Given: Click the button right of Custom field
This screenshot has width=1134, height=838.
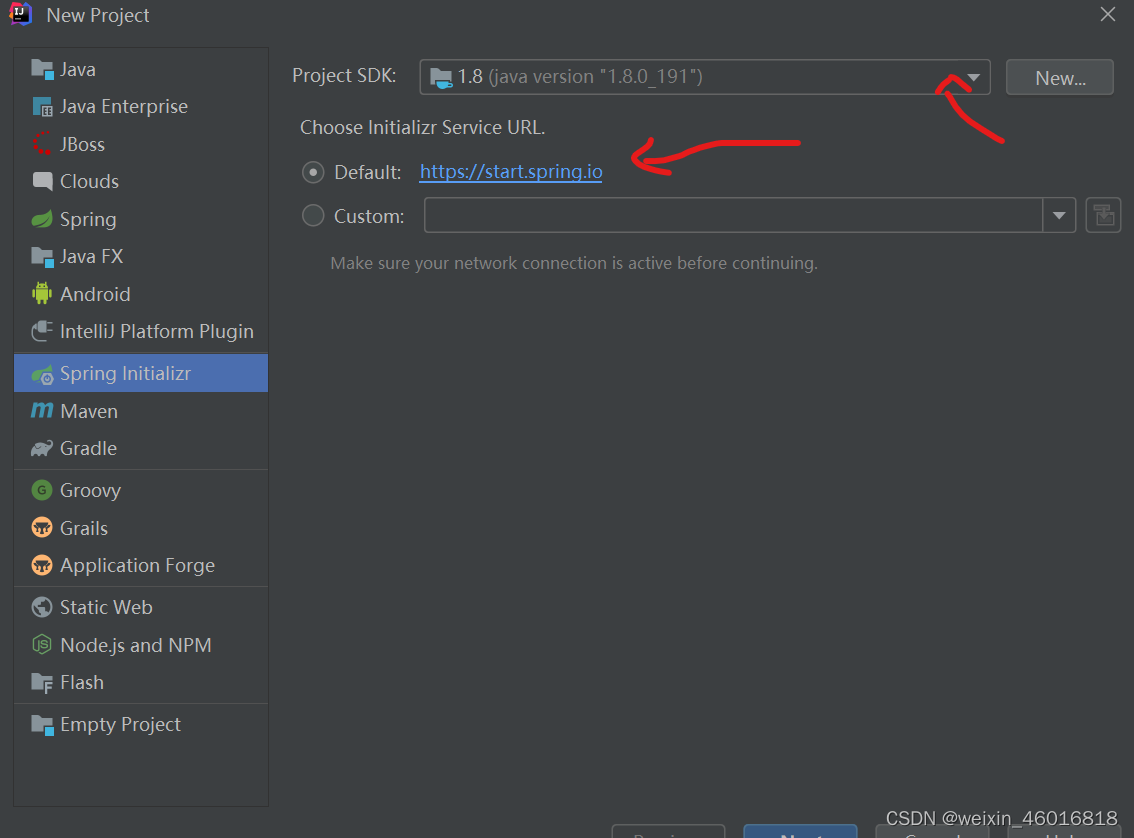Looking at the screenshot, I should click(1103, 215).
